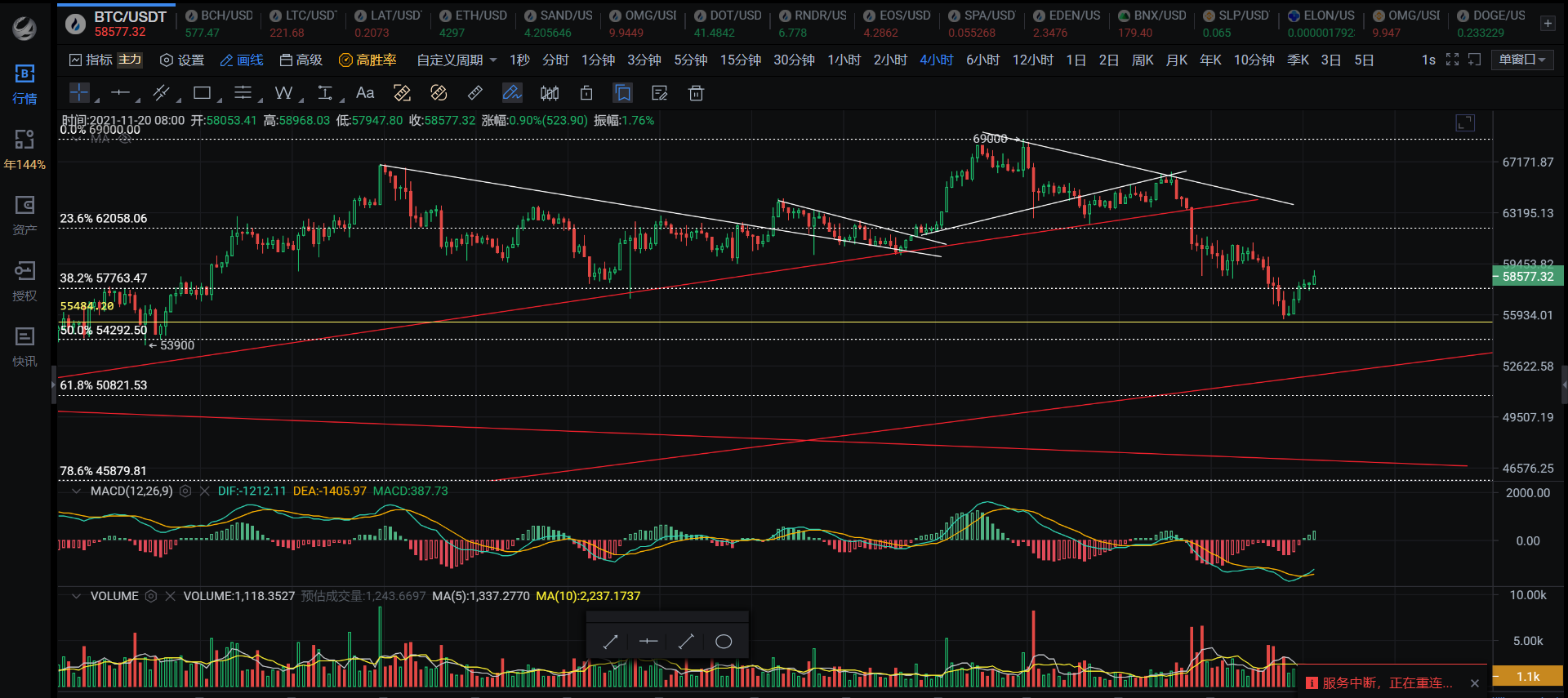Open the 设置 settings button
Screen dimensions: 1568x698
[x=182, y=60]
